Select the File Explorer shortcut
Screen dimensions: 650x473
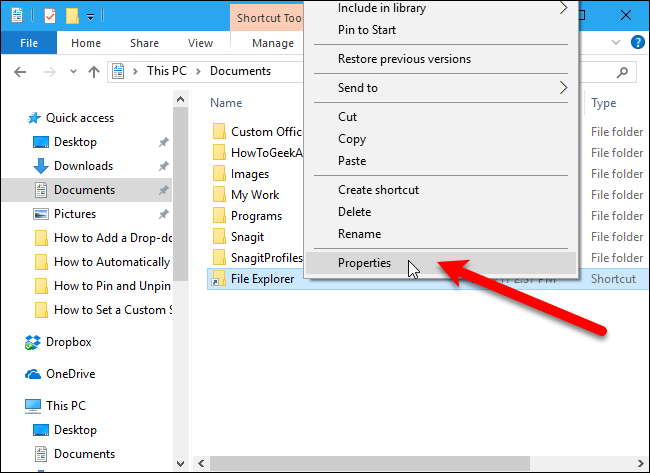coord(262,279)
